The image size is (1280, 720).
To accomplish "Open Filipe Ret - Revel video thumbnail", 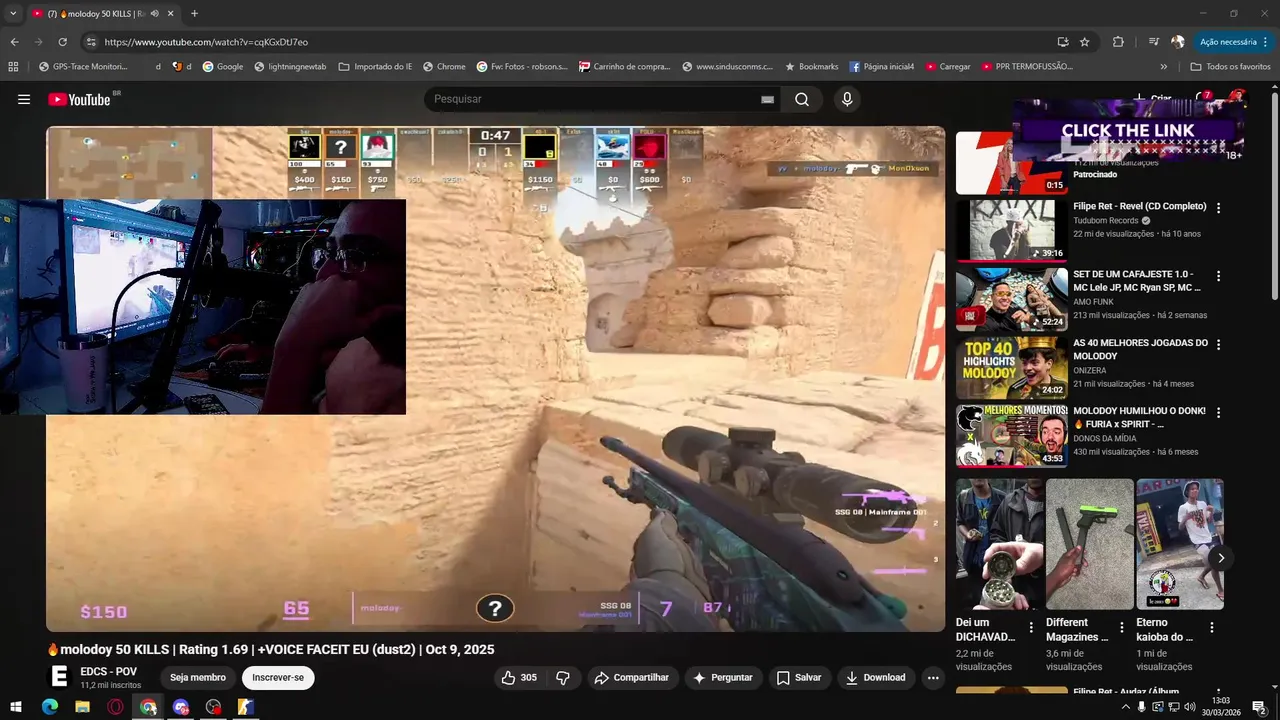I will pos(1011,230).
